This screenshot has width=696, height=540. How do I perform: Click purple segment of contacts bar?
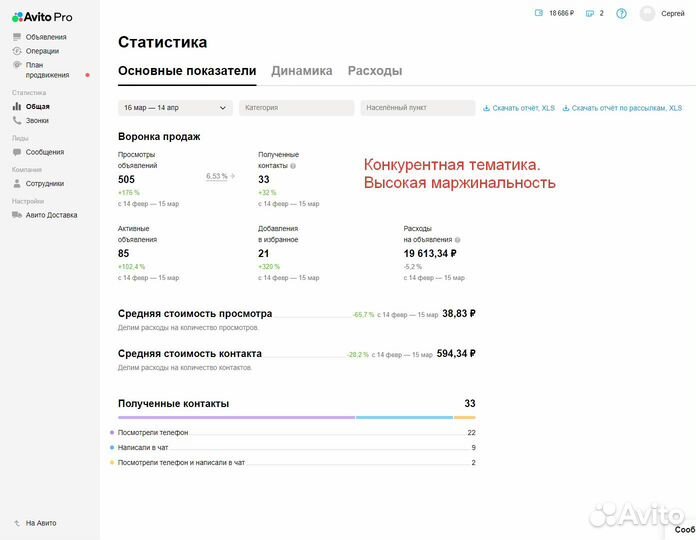[236, 418]
